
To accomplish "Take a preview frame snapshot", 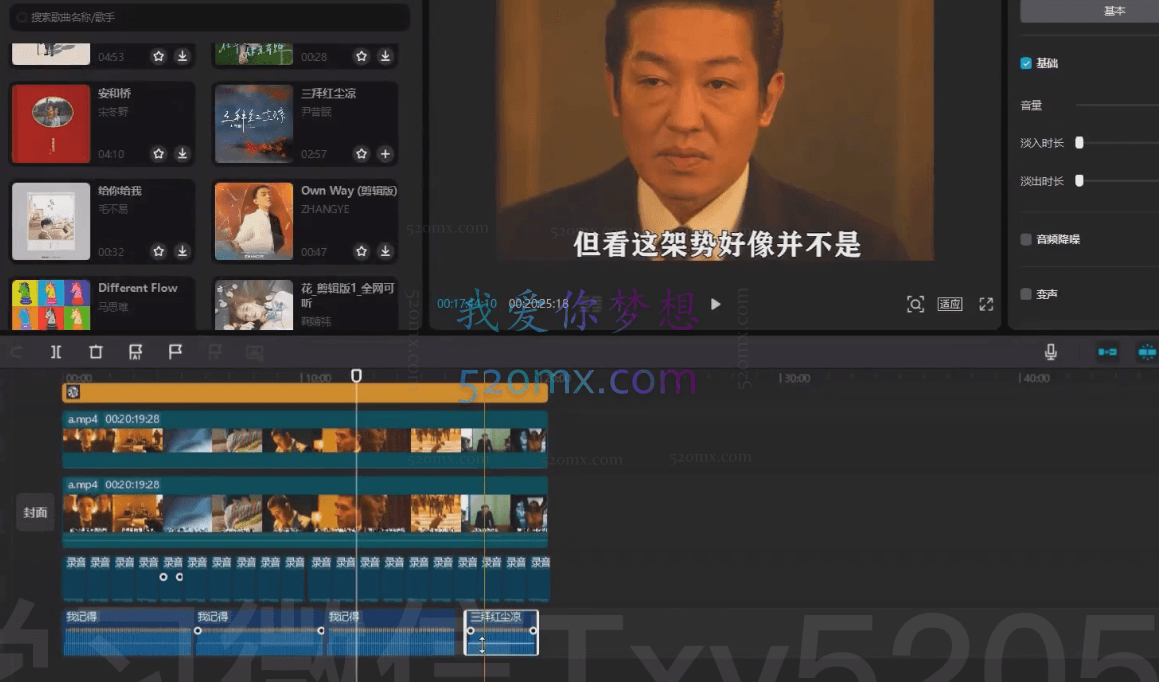I will point(915,304).
